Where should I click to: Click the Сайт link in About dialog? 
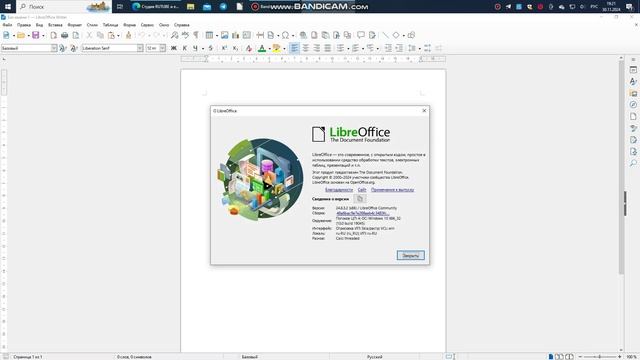pyautogui.click(x=362, y=190)
